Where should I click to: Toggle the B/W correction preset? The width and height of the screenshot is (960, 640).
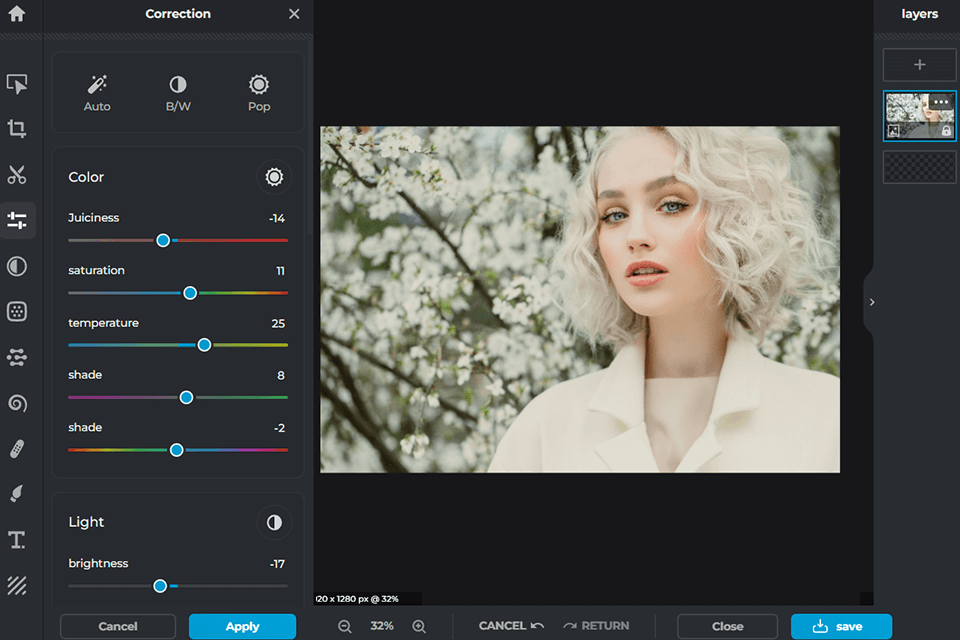(178, 93)
